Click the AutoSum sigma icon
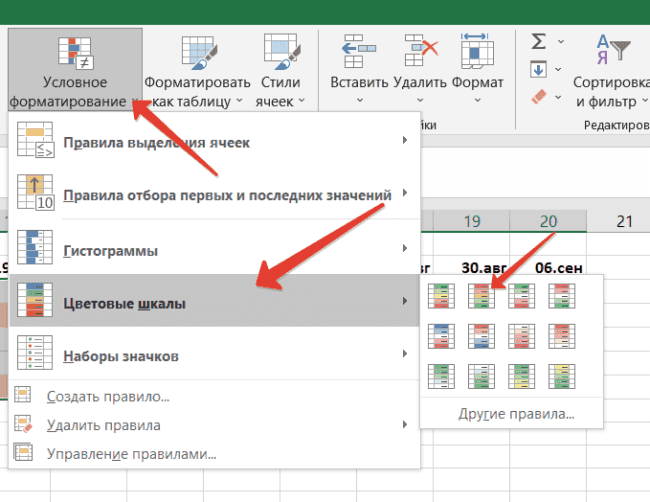 tap(539, 41)
